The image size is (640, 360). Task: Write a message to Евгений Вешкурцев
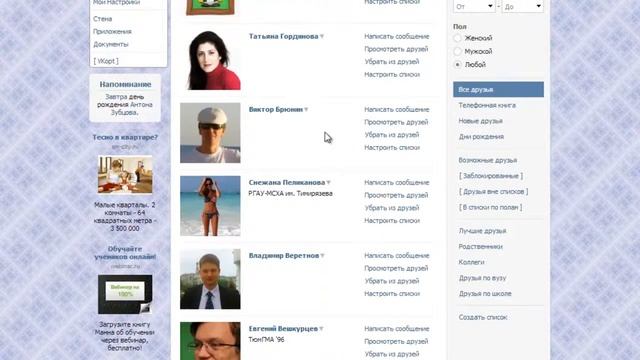[397, 329]
